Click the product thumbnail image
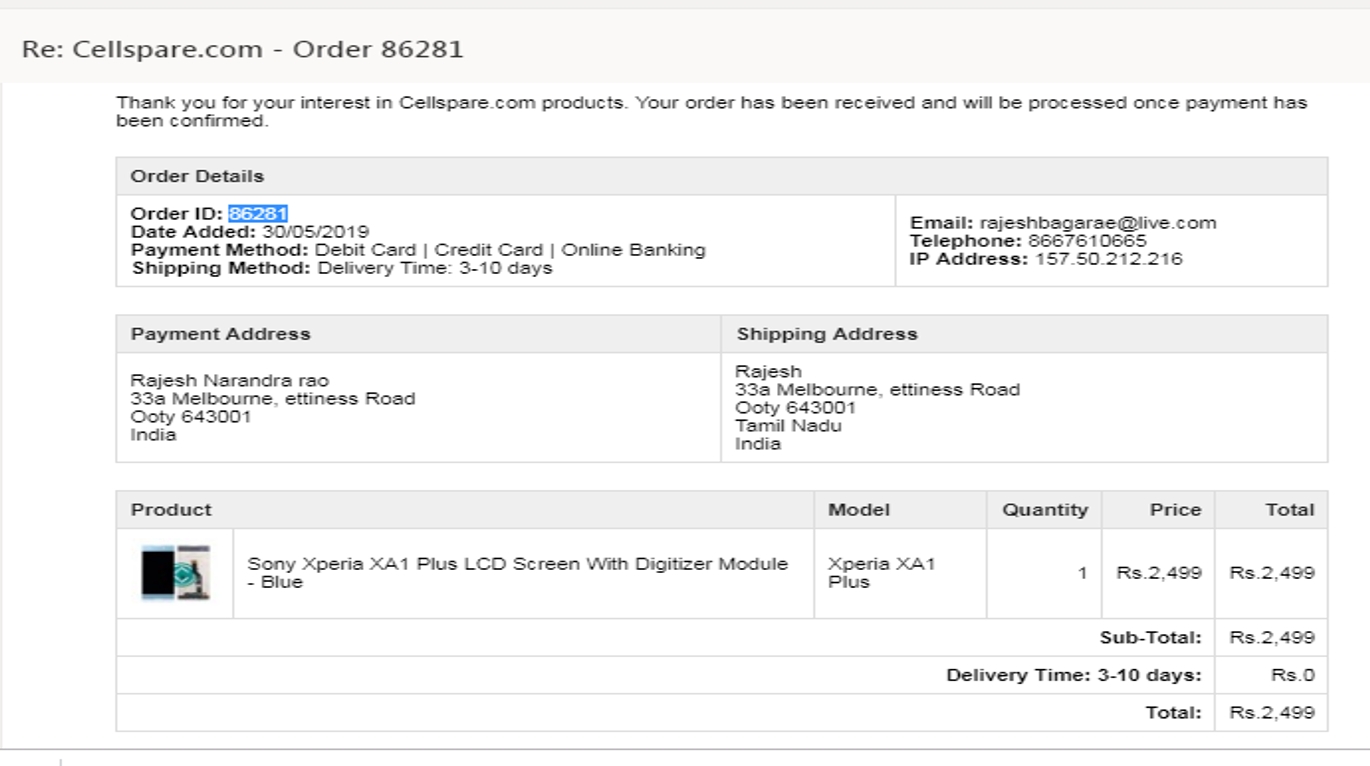The height and width of the screenshot is (766, 1370). click(x=175, y=573)
